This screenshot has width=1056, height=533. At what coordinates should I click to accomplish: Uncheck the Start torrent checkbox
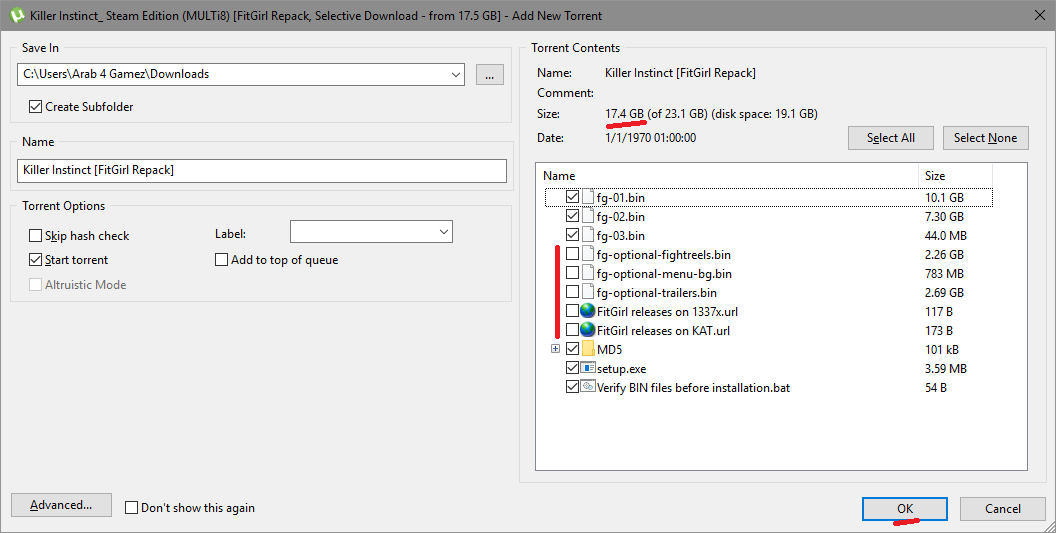pyautogui.click(x=36, y=259)
